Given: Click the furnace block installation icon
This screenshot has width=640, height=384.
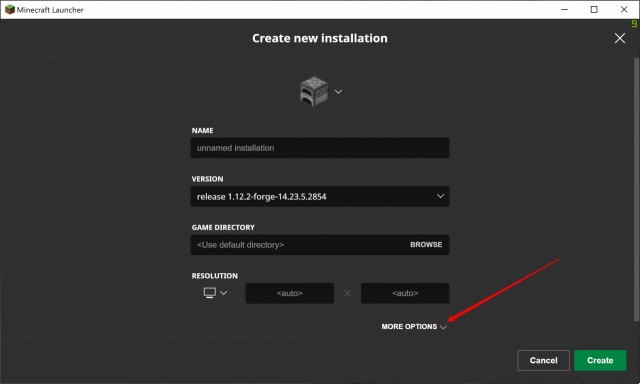Looking at the screenshot, I should coord(314,91).
